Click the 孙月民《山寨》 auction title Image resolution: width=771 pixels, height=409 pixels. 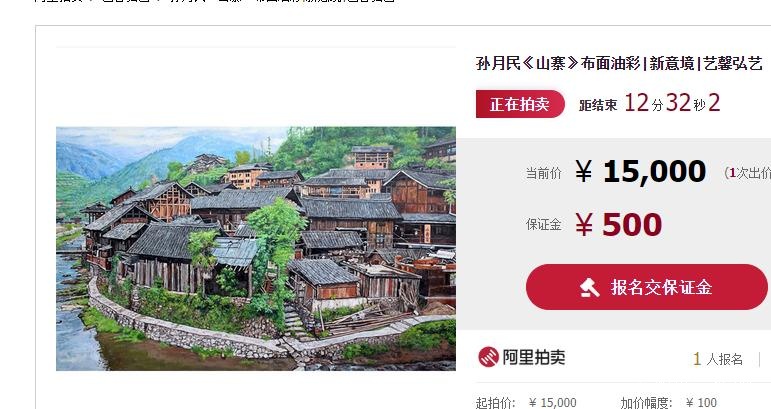526,63
